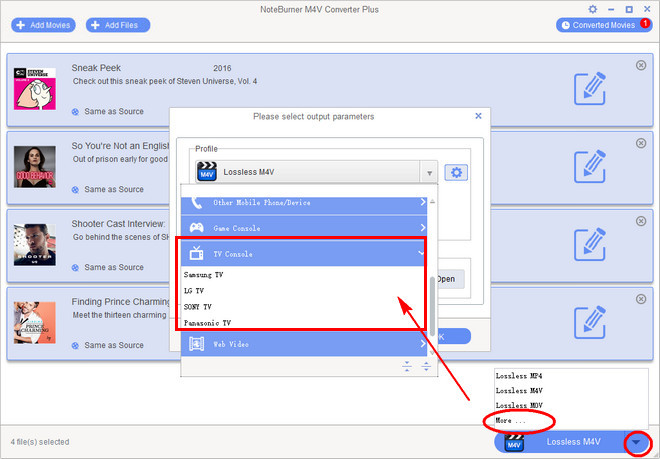The width and height of the screenshot is (660, 459).
Task: Click the expand all categories icon
Action: click(426, 366)
